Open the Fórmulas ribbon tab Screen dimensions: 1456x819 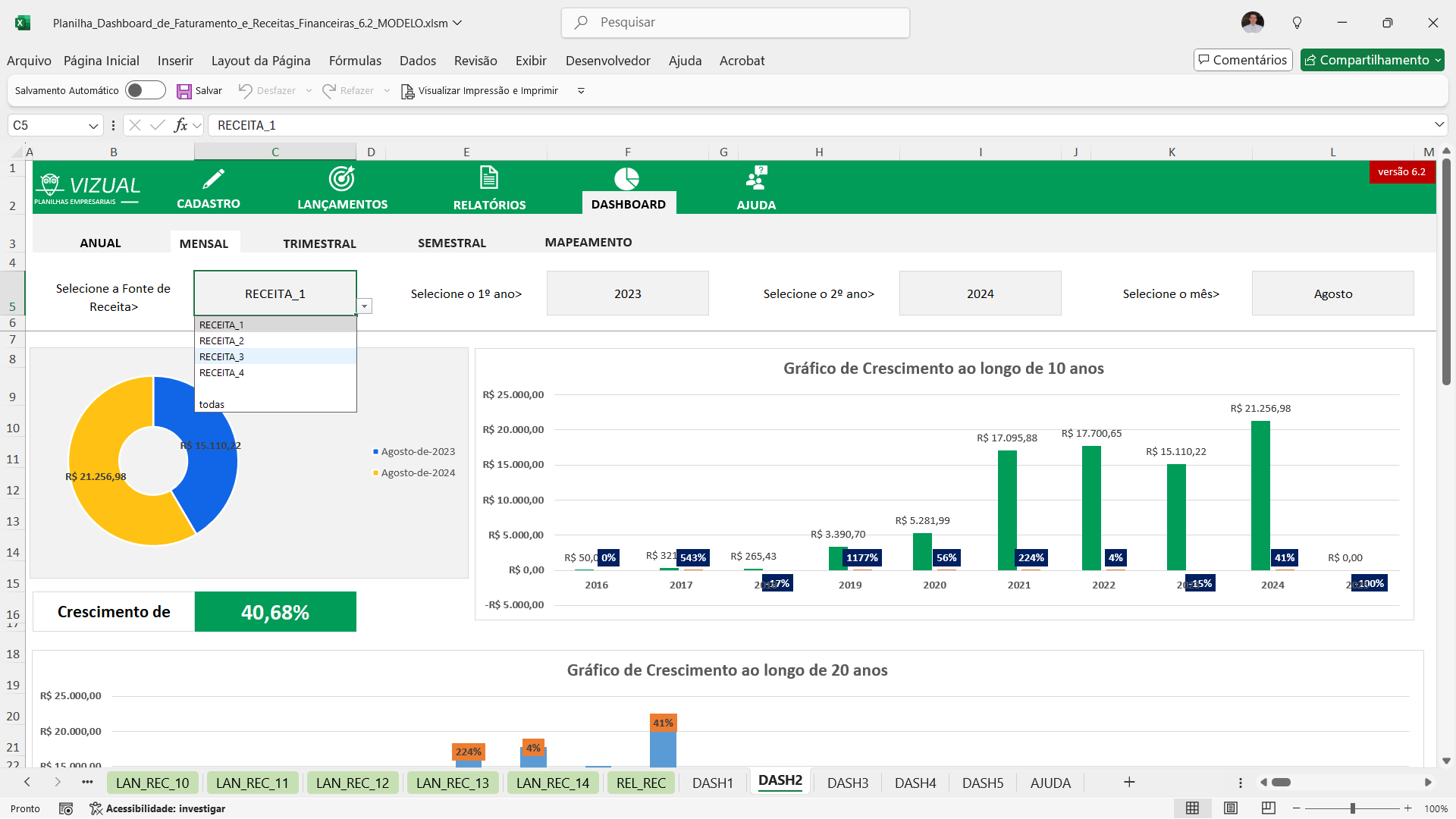click(355, 61)
